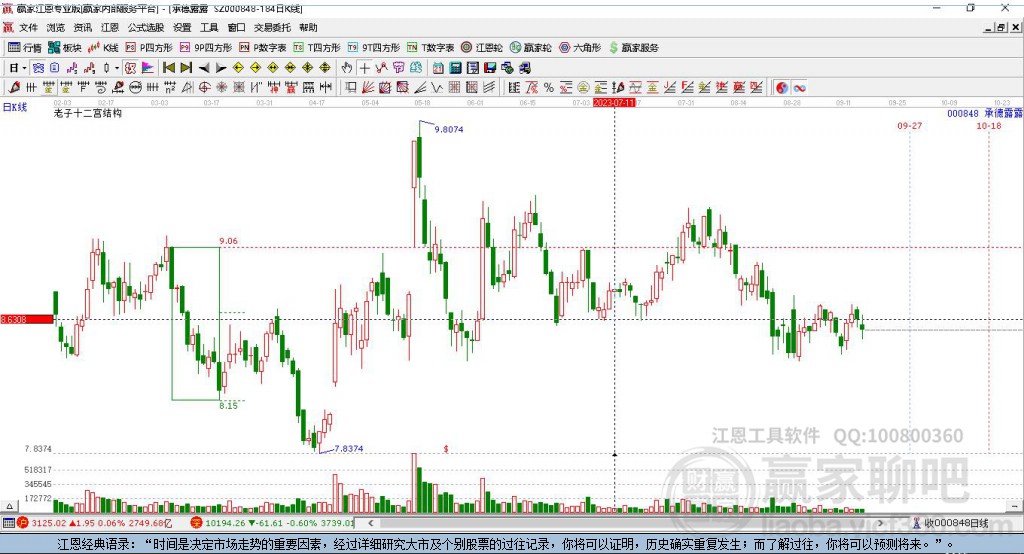Click the calendar icon in toolbar
The image size is (1024, 554).
[438, 68]
